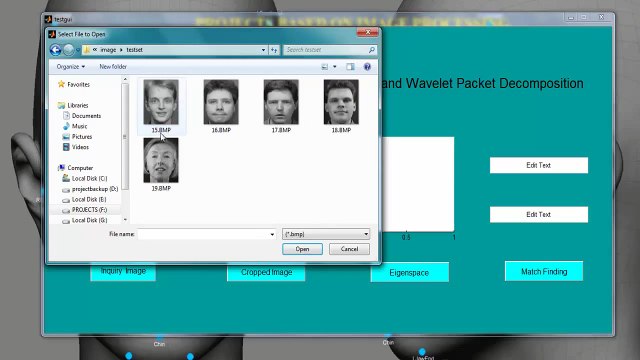Click 'testset' in the address breadcrumb

click(x=134, y=50)
